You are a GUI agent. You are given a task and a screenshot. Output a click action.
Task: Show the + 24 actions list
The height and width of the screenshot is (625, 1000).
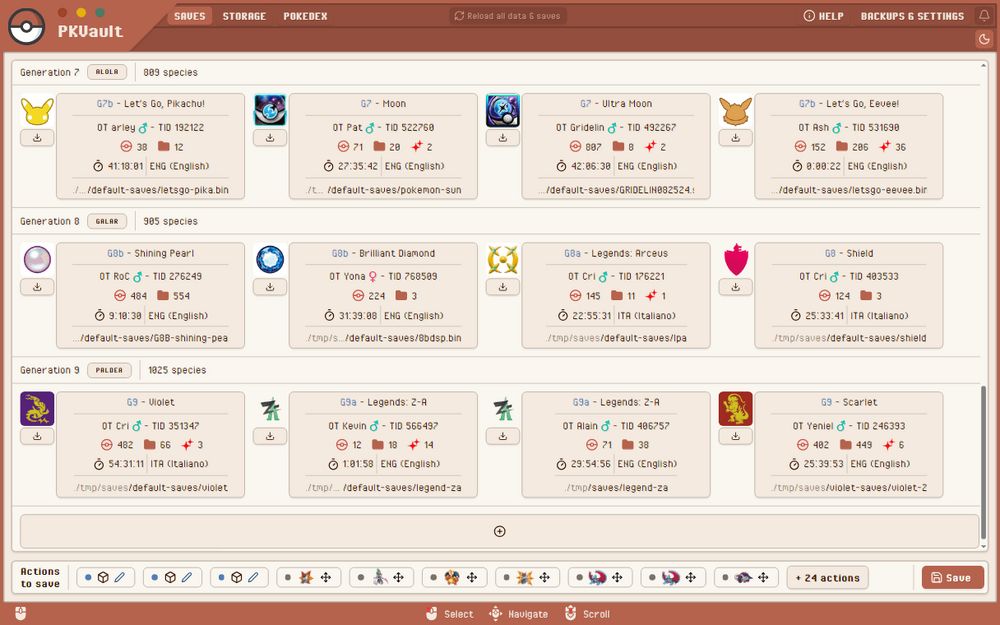coord(827,578)
